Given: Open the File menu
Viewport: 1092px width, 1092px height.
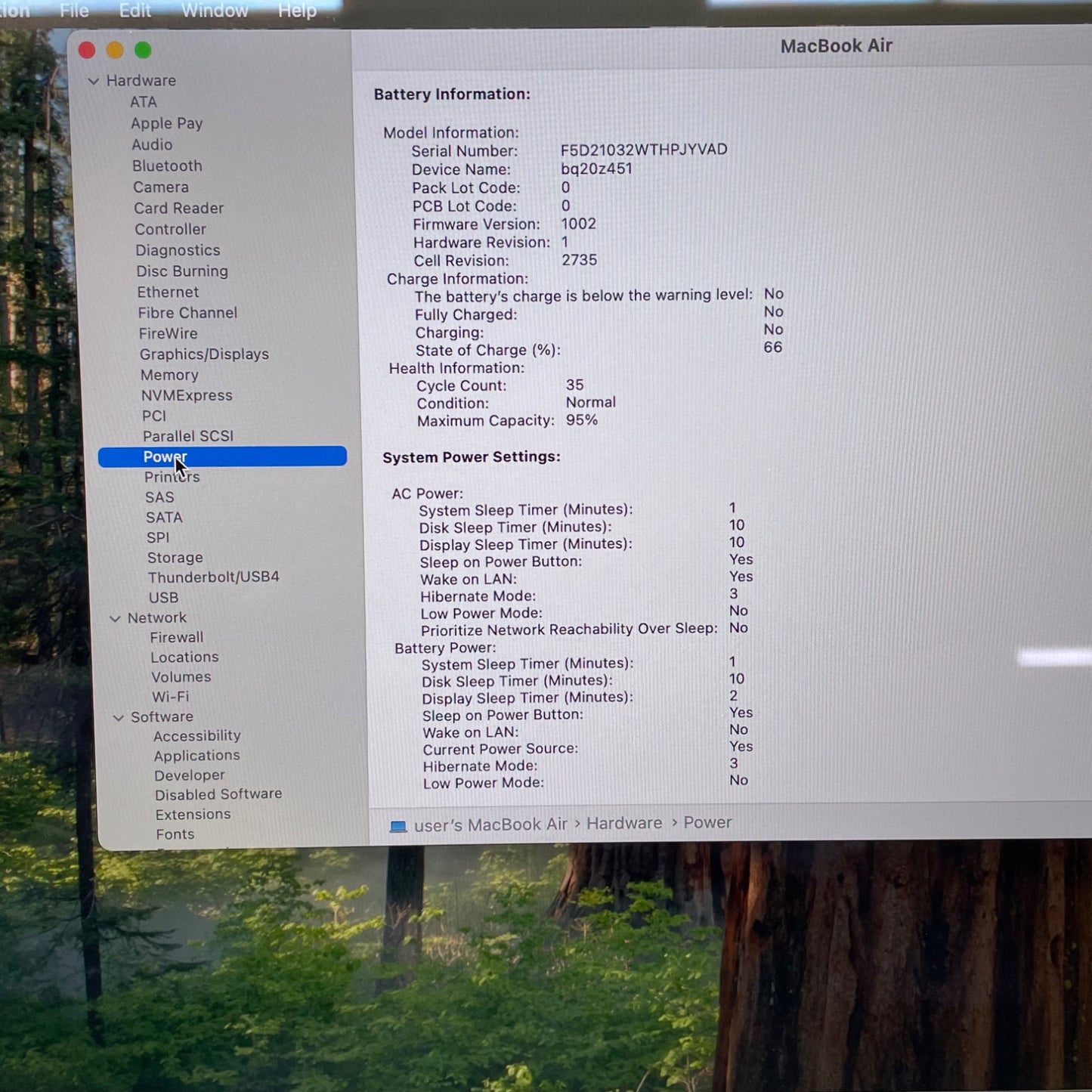Looking at the screenshot, I should pos(74,11).
